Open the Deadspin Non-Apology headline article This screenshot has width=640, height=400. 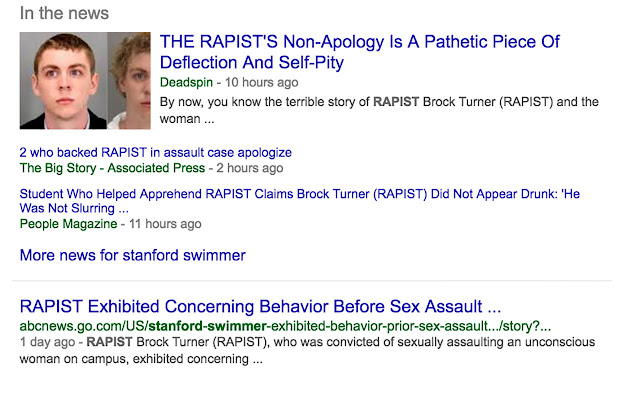tap(360, 52)
